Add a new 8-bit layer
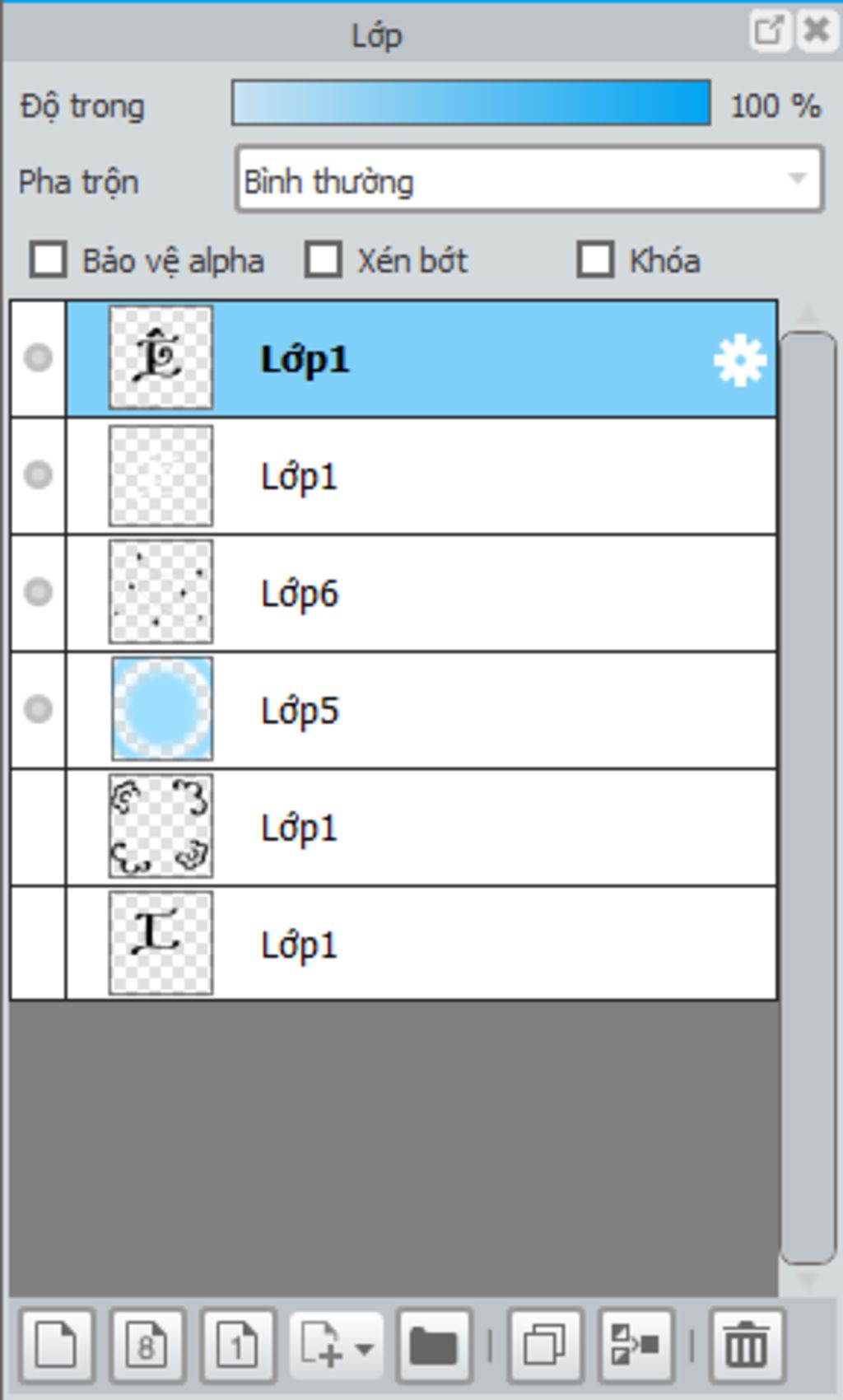The width and height of the screenshot is (843, 1400). pyautogui.click(x=147, y=1345)
